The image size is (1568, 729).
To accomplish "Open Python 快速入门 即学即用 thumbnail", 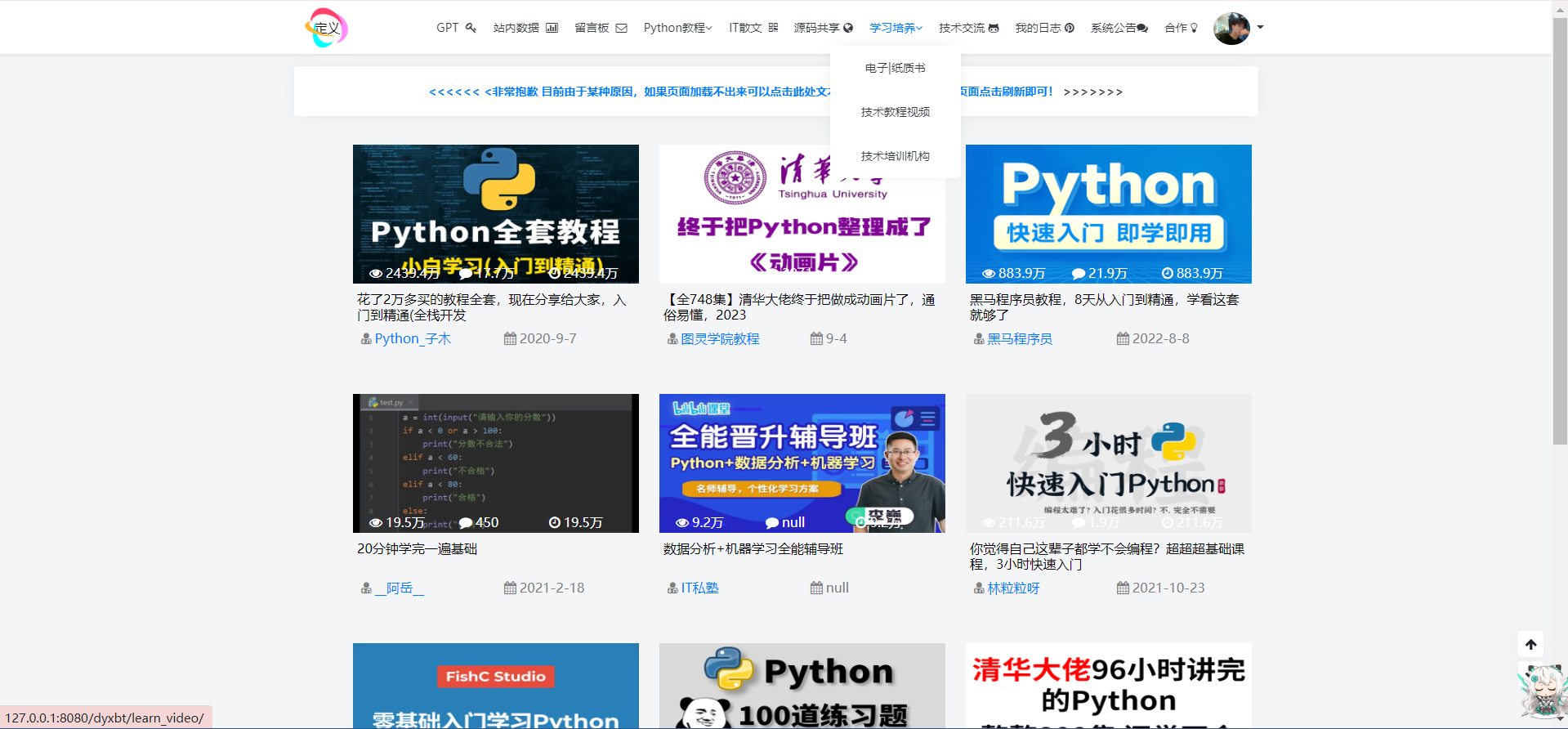I will point(1109,214).
